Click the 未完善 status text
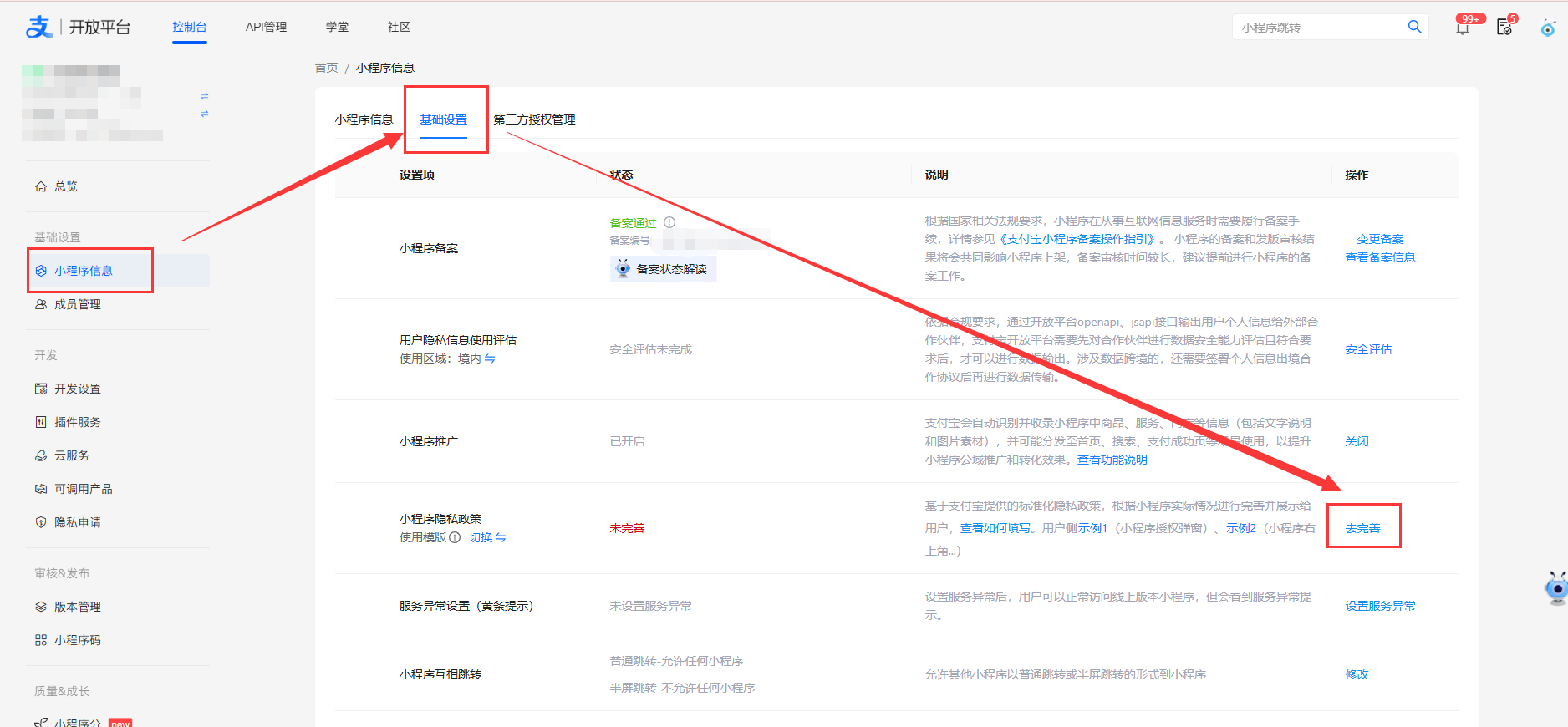The width and height of the screenshot is (1568, 727). (627, 528)
